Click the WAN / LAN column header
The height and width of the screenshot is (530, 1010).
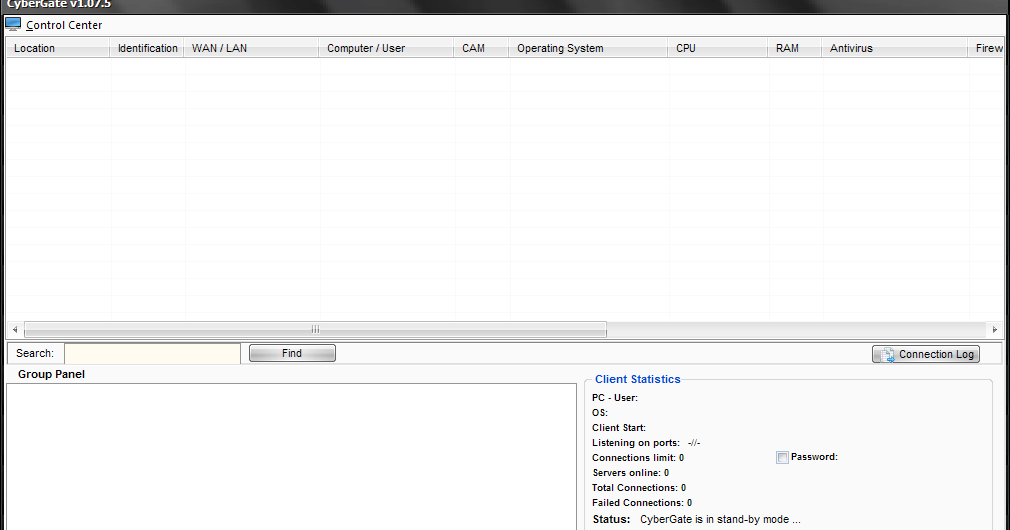pyautogui.click(x=251, y=48)
